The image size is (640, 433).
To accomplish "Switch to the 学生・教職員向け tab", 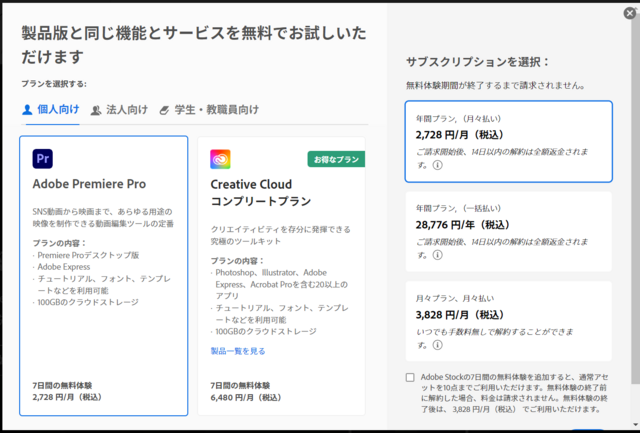I will pos(209,109).
